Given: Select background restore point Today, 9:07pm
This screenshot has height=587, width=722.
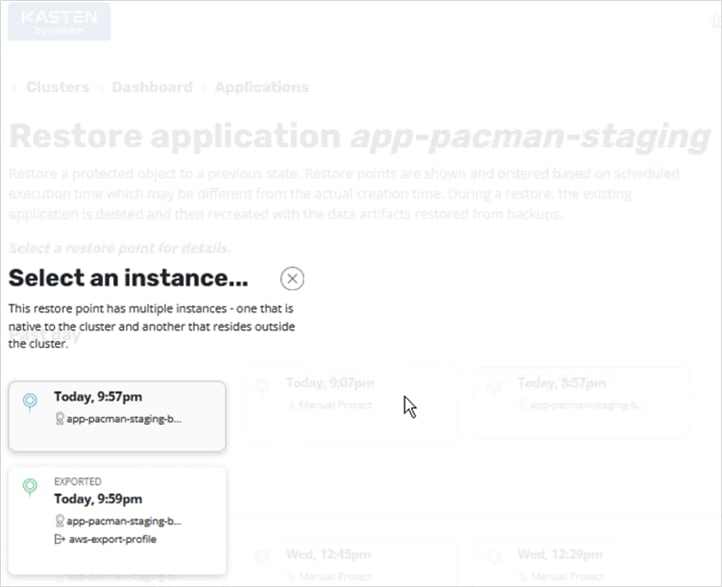Looking at the screenshot, I should click(350, 403).
